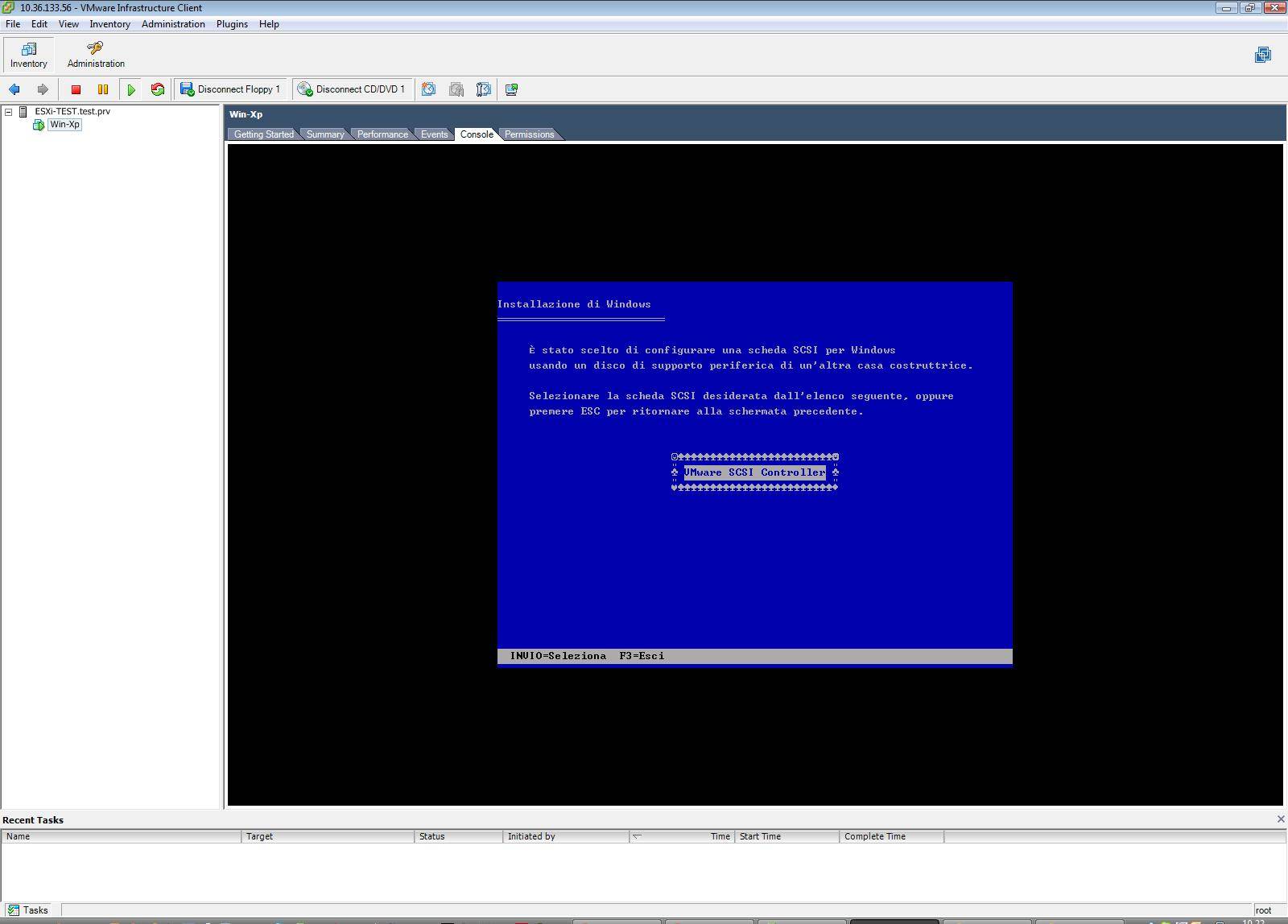
Task: Power on VM with green play icon
Action: 131,89
